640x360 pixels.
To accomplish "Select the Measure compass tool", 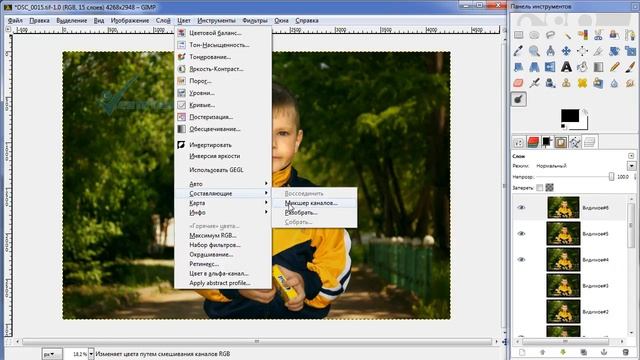I will click(550, 51).
